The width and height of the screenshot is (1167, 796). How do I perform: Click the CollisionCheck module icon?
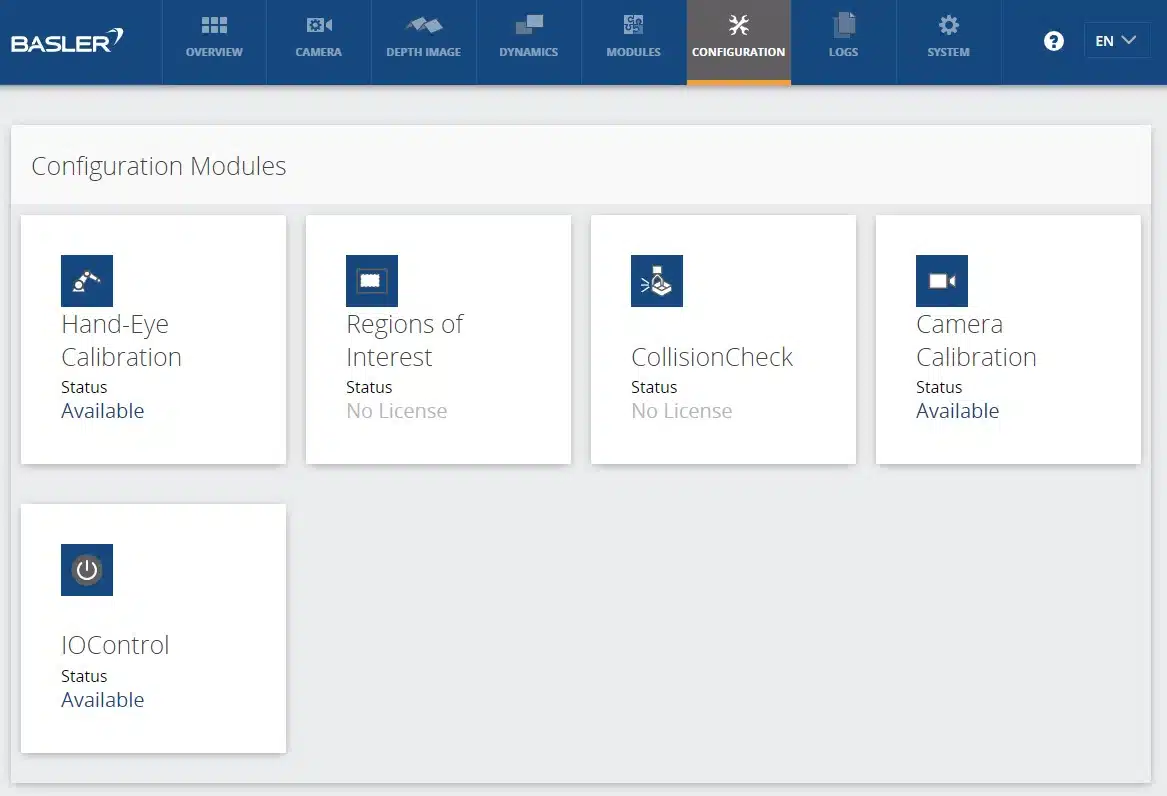pyautogui.click(x=657, y=281)
